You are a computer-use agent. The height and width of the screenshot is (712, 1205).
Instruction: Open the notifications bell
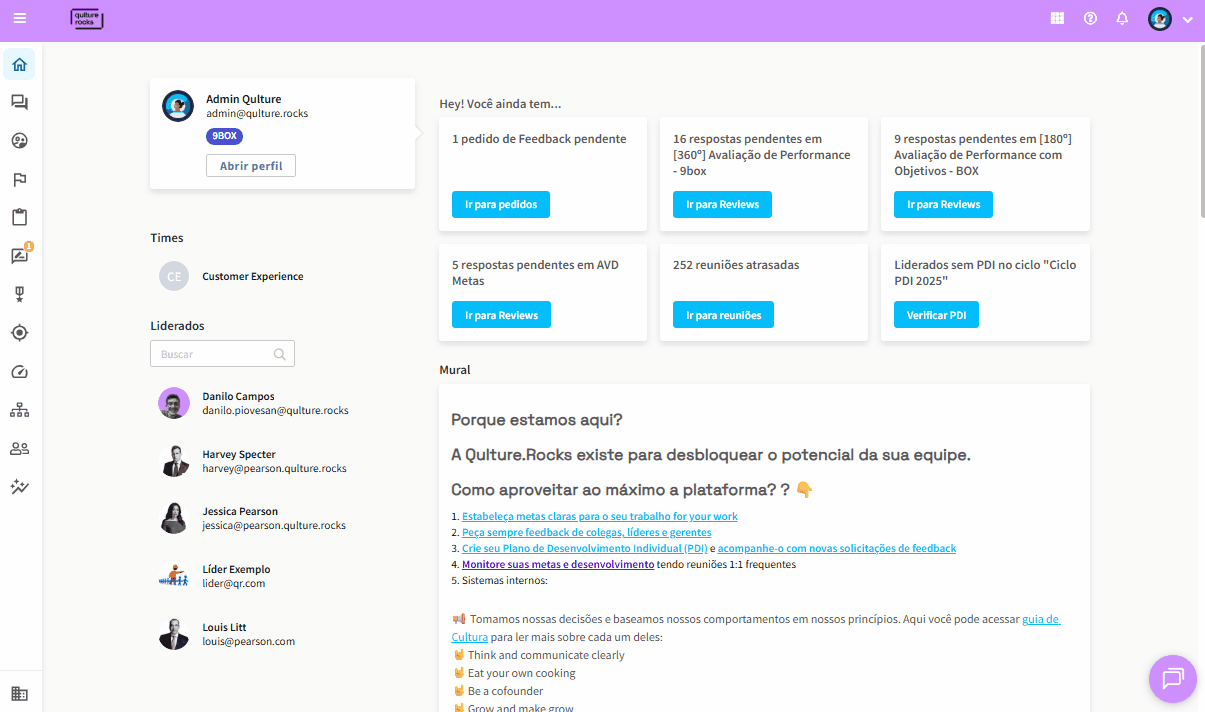[x=1122, y=18]
